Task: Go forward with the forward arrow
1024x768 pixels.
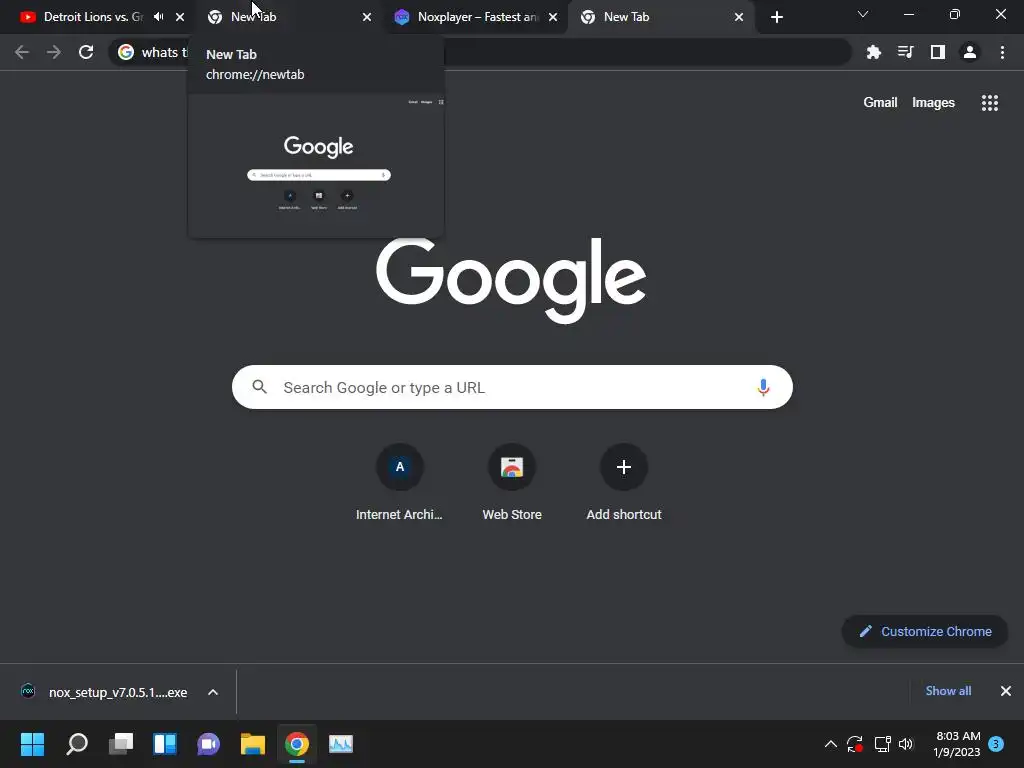Action: tap(54, 52)
